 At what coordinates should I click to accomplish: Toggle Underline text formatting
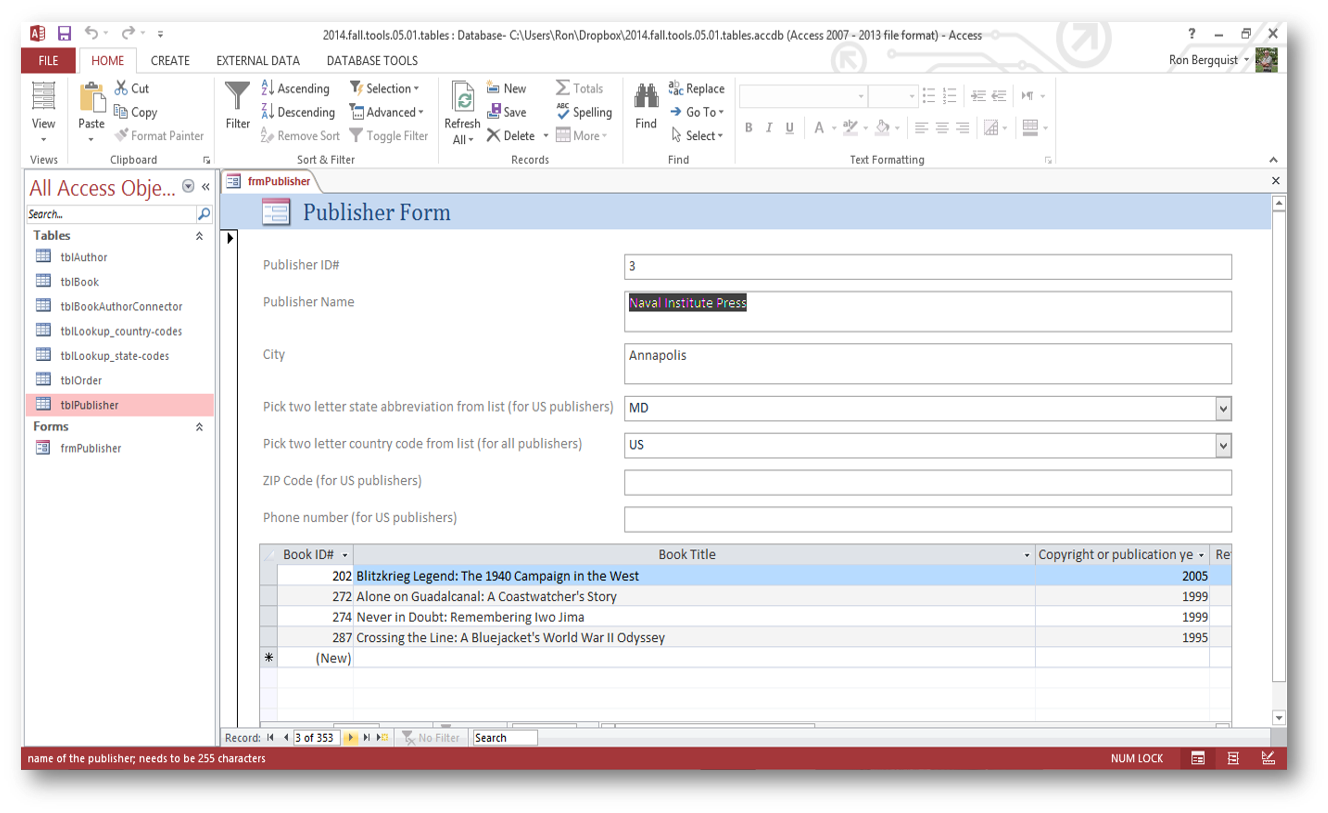(789, 127)
